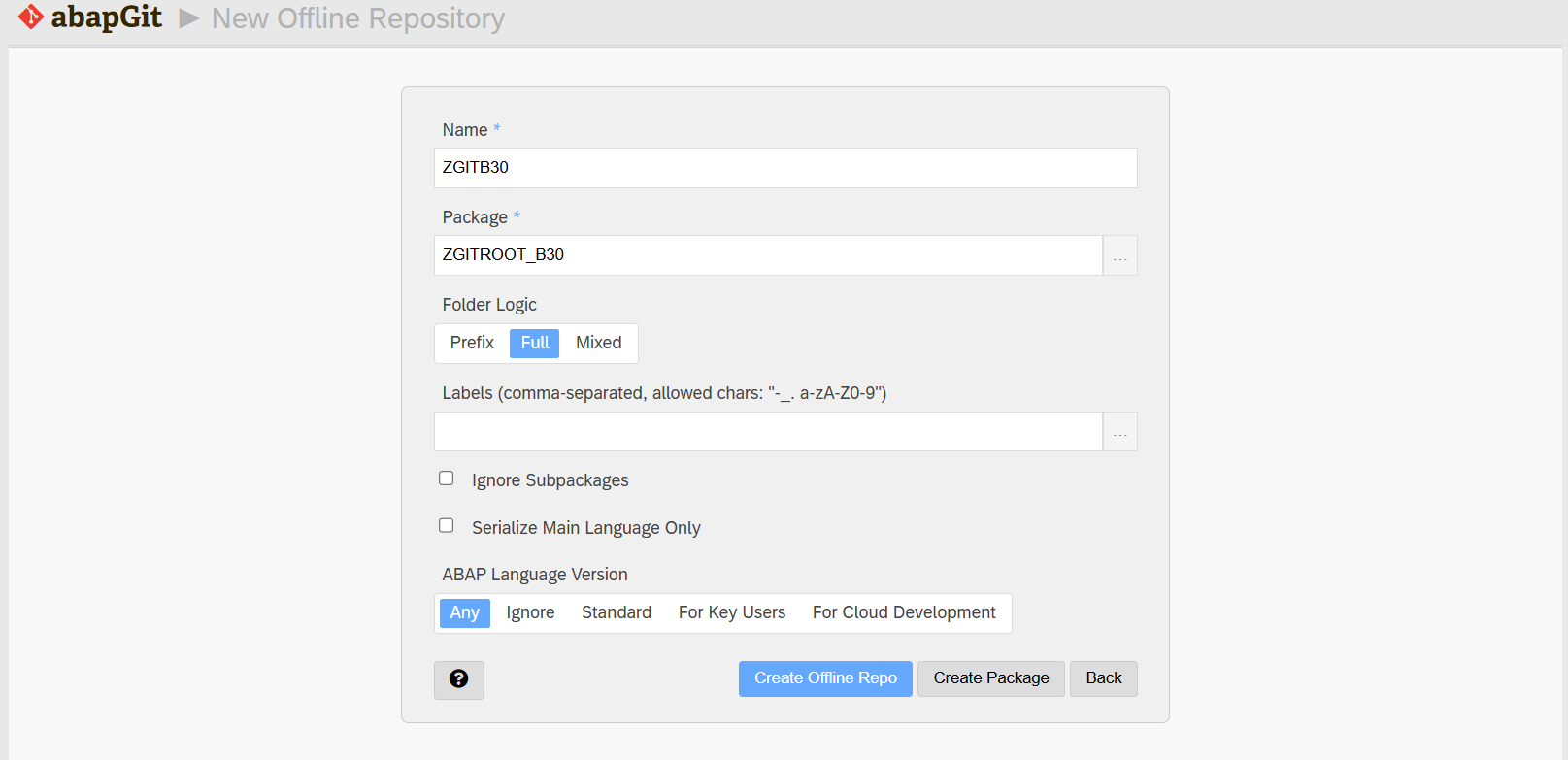Open label chooser with ellipsis button
Viewport: 1568px width, 760px height.
point(1119,432)
